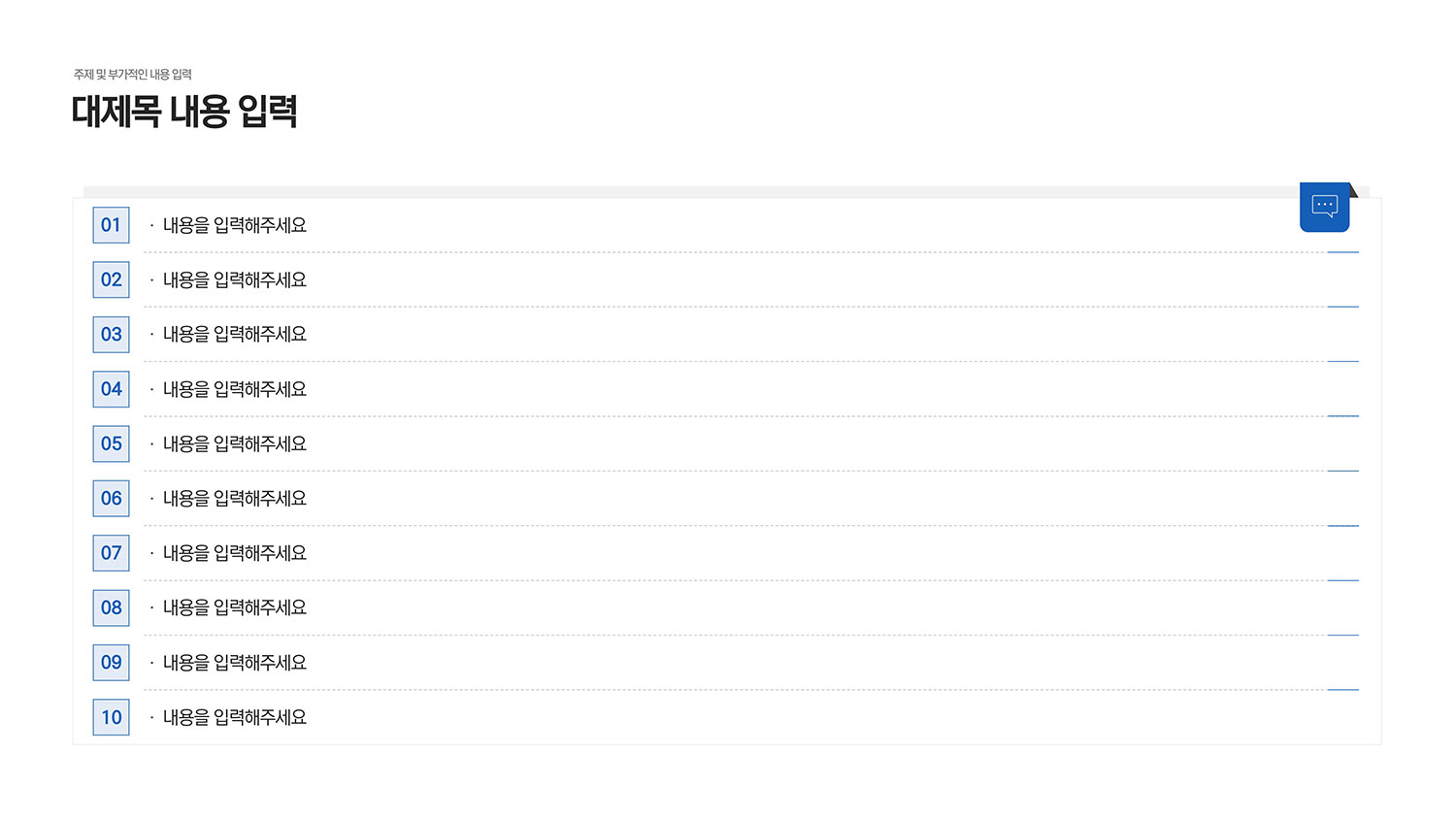Select the number 10 badge
This screenshot has width=1456, height=819.
click(x=111, y=717)
